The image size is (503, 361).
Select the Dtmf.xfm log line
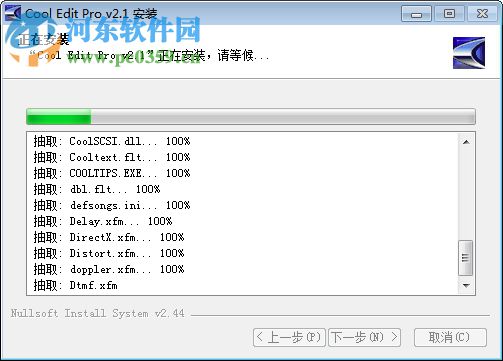76,285
